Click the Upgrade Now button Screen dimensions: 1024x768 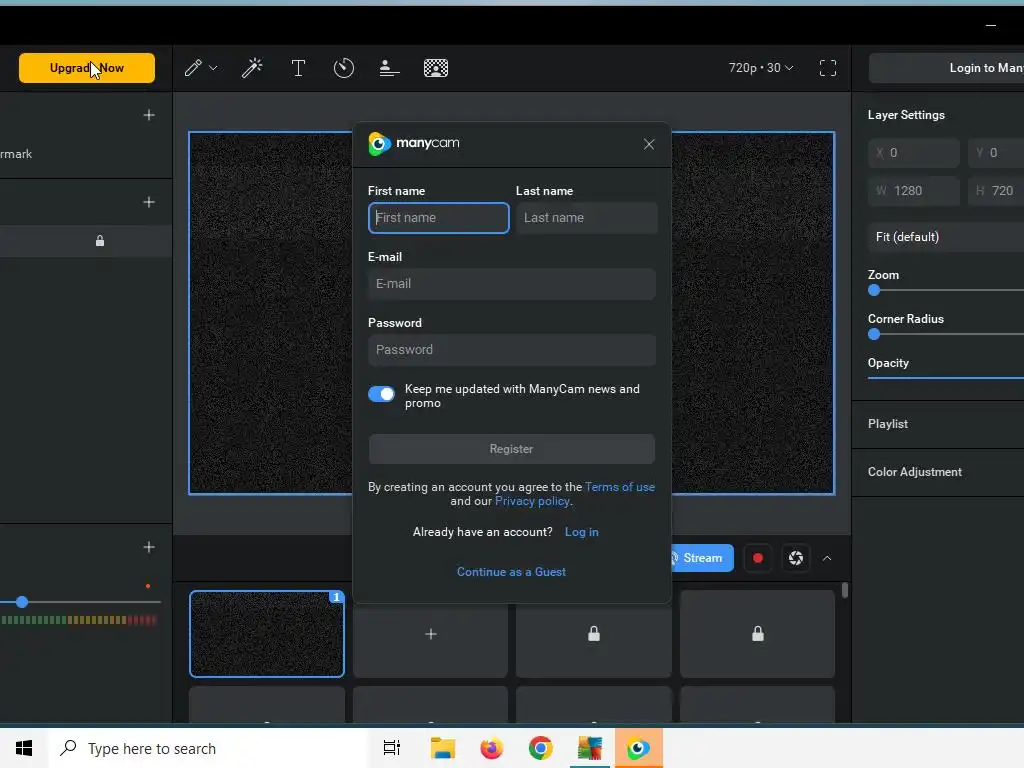[87, 68]
